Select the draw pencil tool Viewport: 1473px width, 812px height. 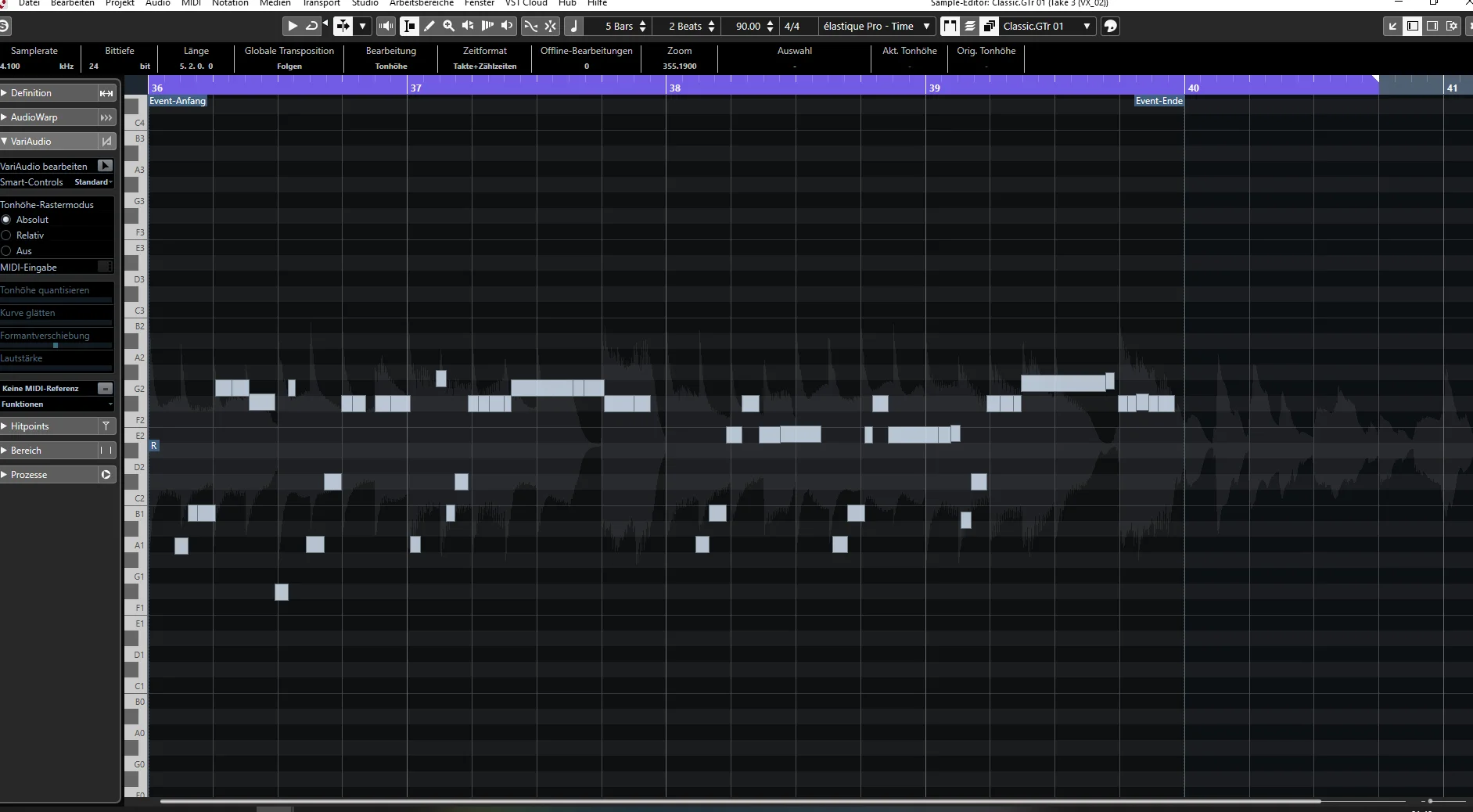point(429,26)
